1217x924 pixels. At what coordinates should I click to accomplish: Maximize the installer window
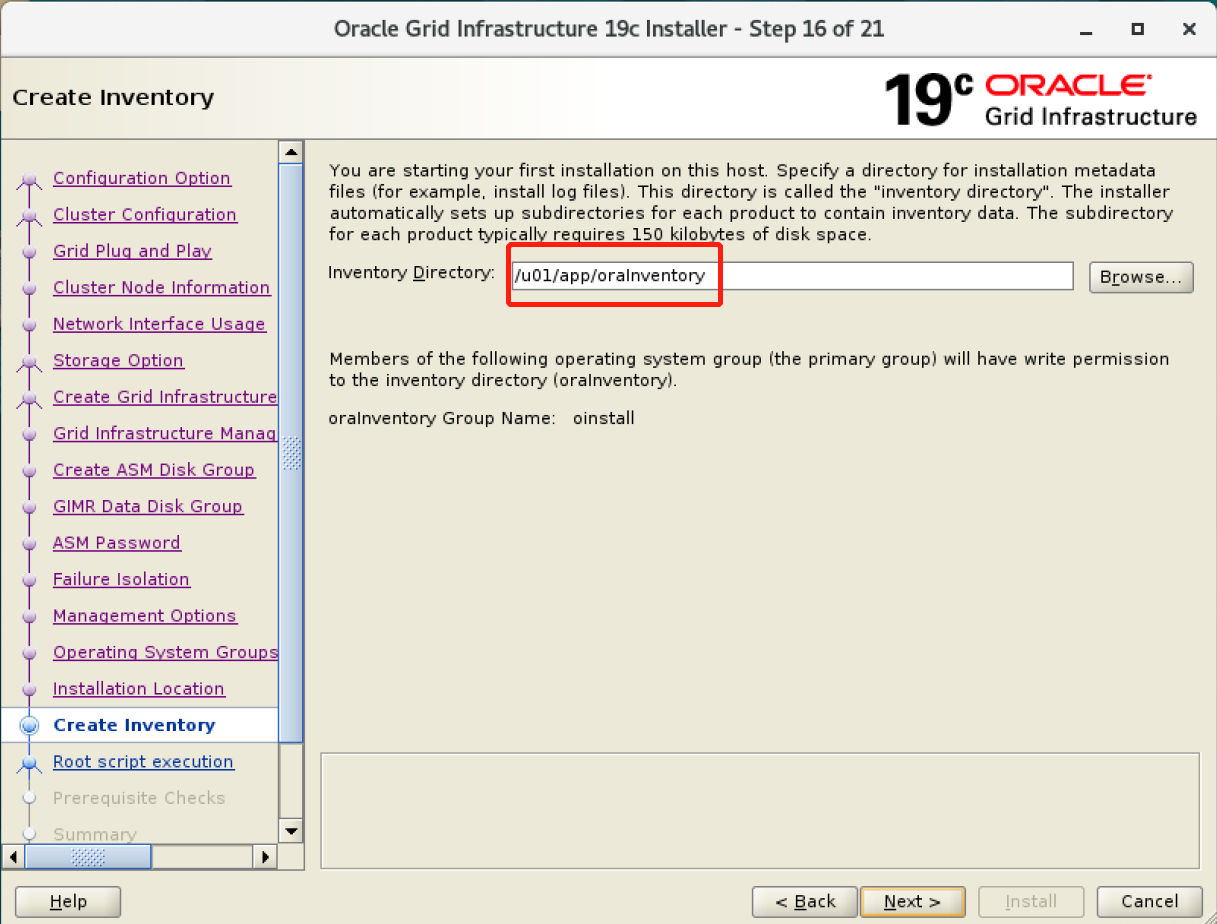(1137, 29)
